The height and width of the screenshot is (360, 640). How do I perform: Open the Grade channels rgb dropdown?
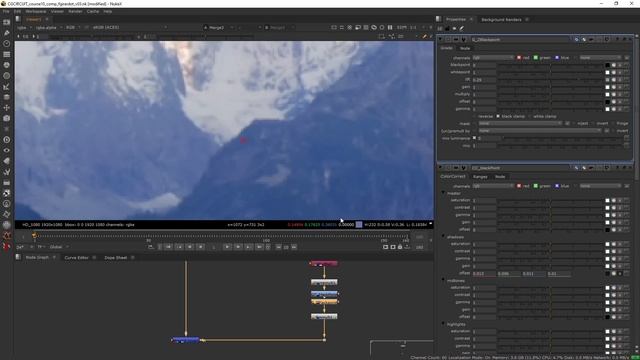493,58
